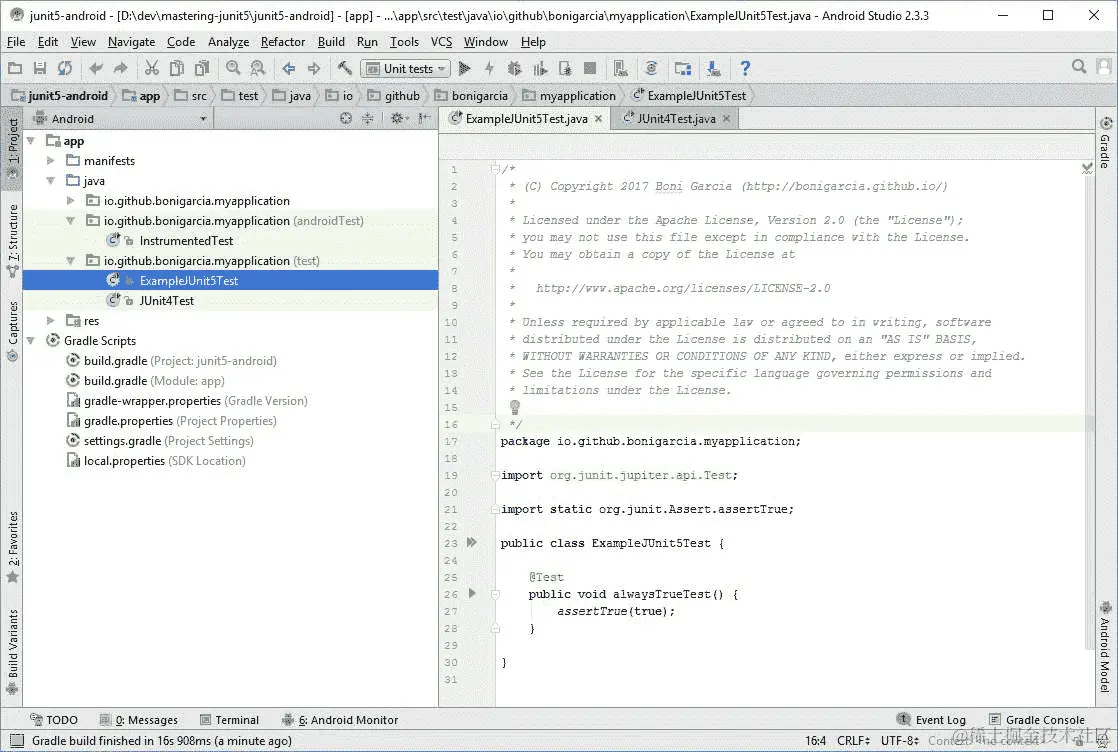Open Project Structure toolbar icon
This screenshot has height=752, width=1118.
pos(682,68)
